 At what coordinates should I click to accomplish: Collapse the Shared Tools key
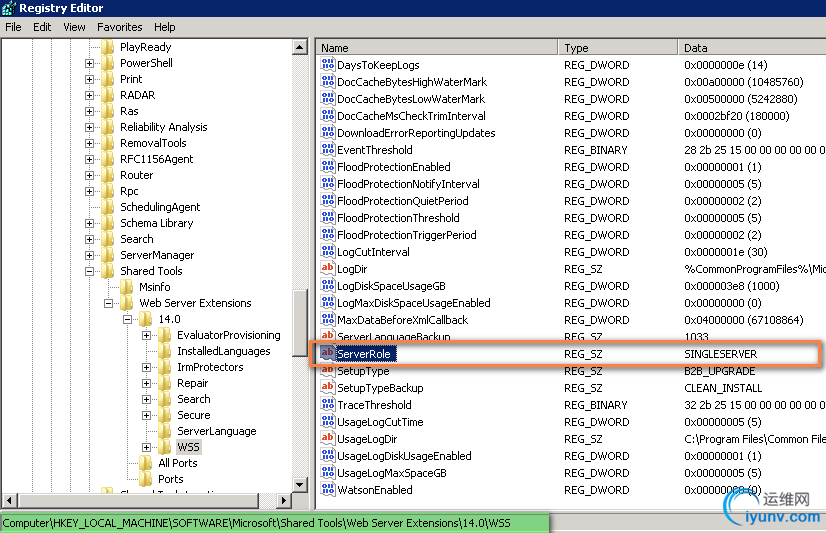pos(90,272)
